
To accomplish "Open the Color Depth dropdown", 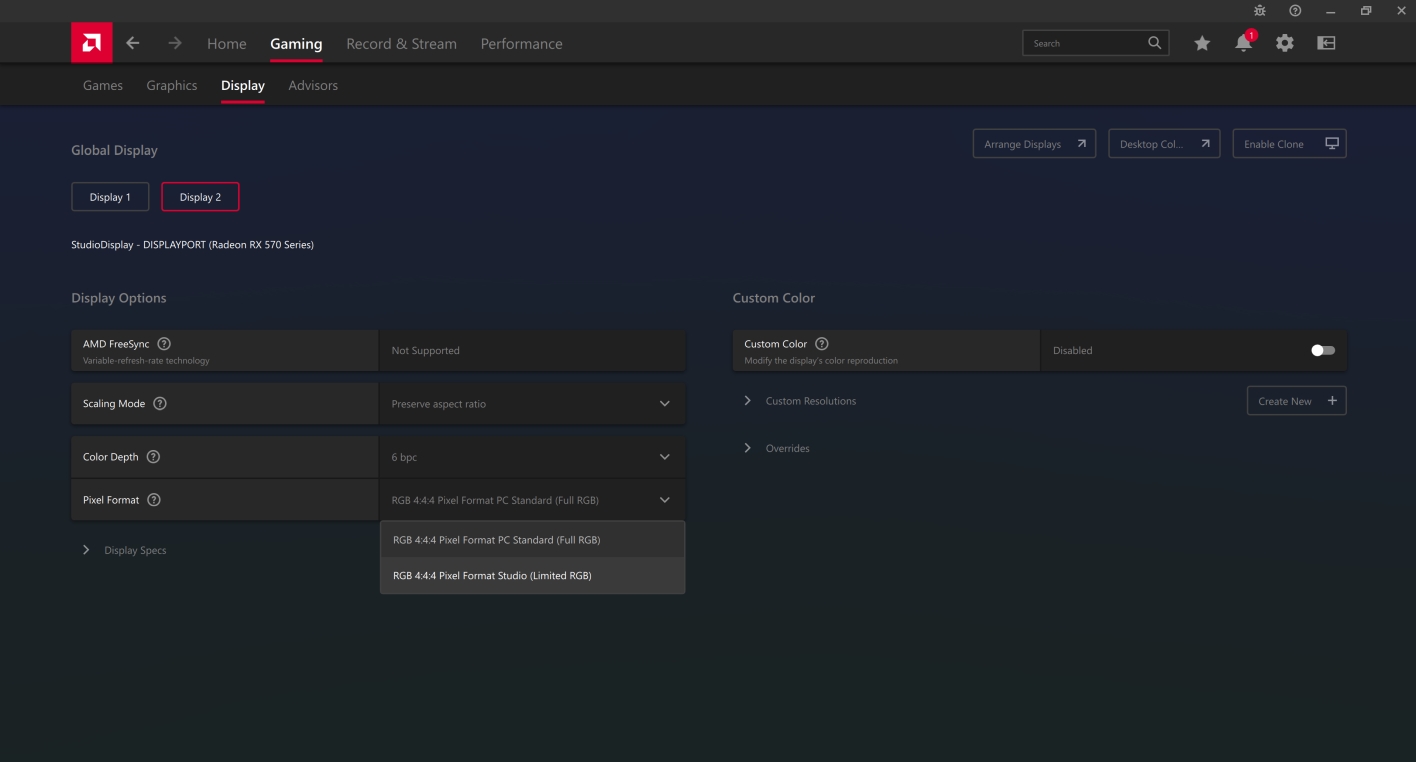I will 532,457.
